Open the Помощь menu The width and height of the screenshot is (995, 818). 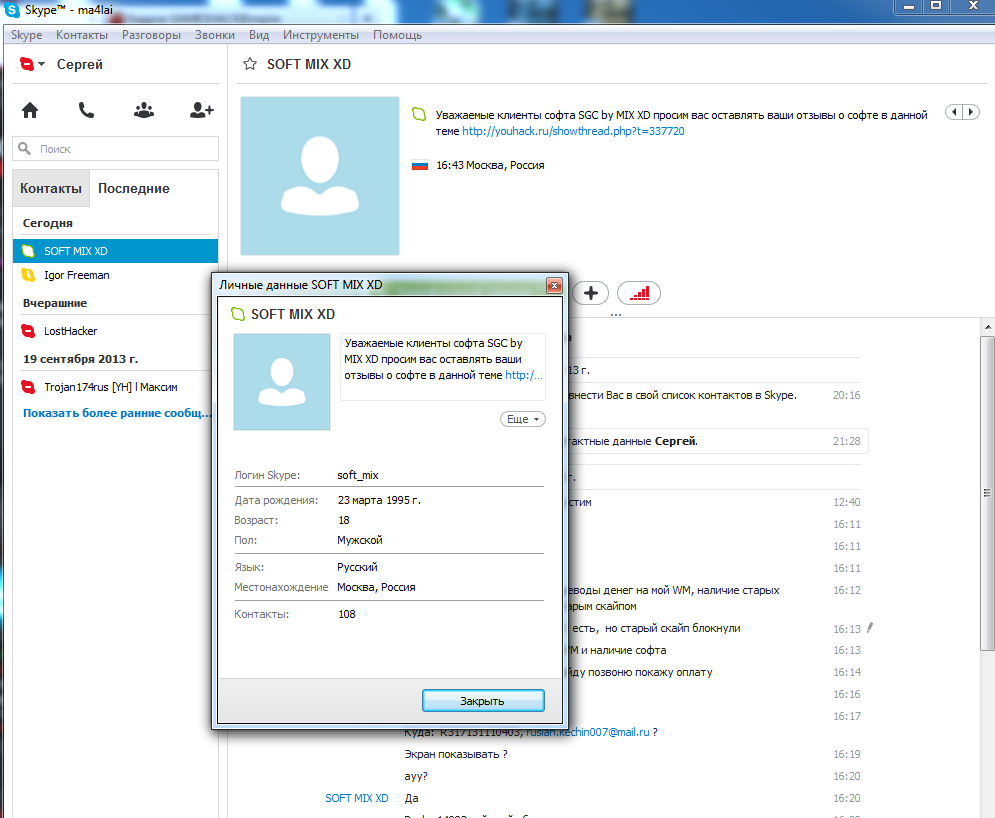tap(397, 35)
